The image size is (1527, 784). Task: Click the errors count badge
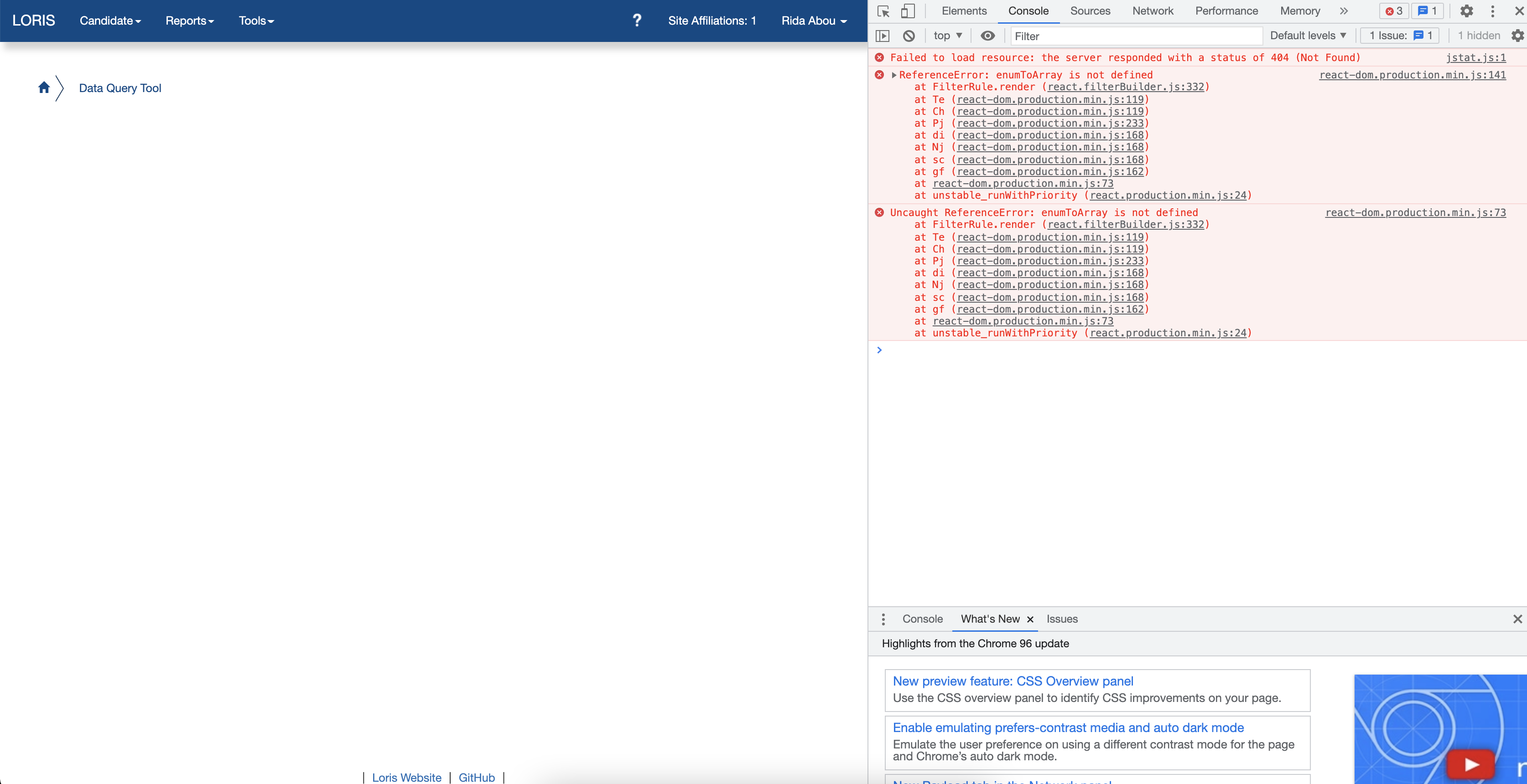coord(1394,10)
